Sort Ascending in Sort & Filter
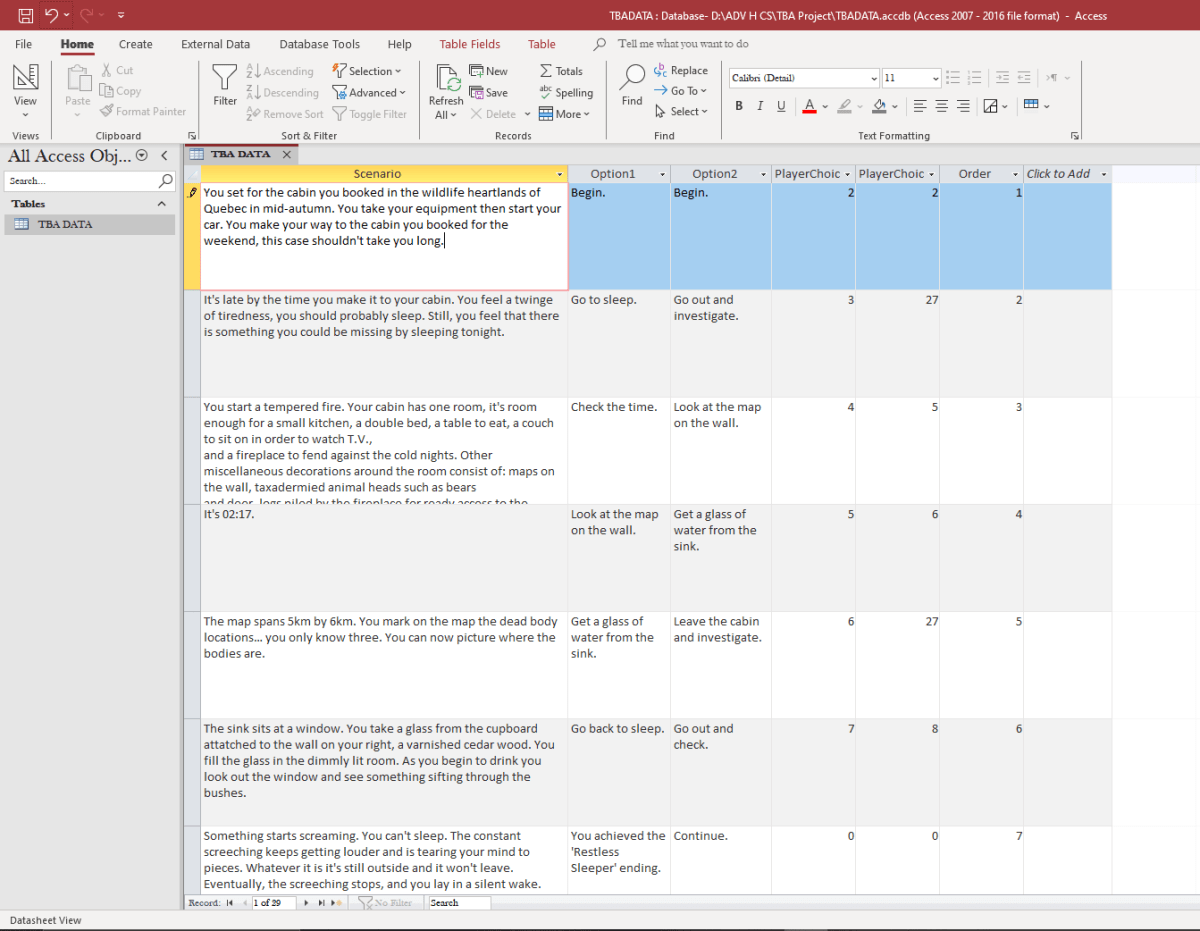 point(280,71)
